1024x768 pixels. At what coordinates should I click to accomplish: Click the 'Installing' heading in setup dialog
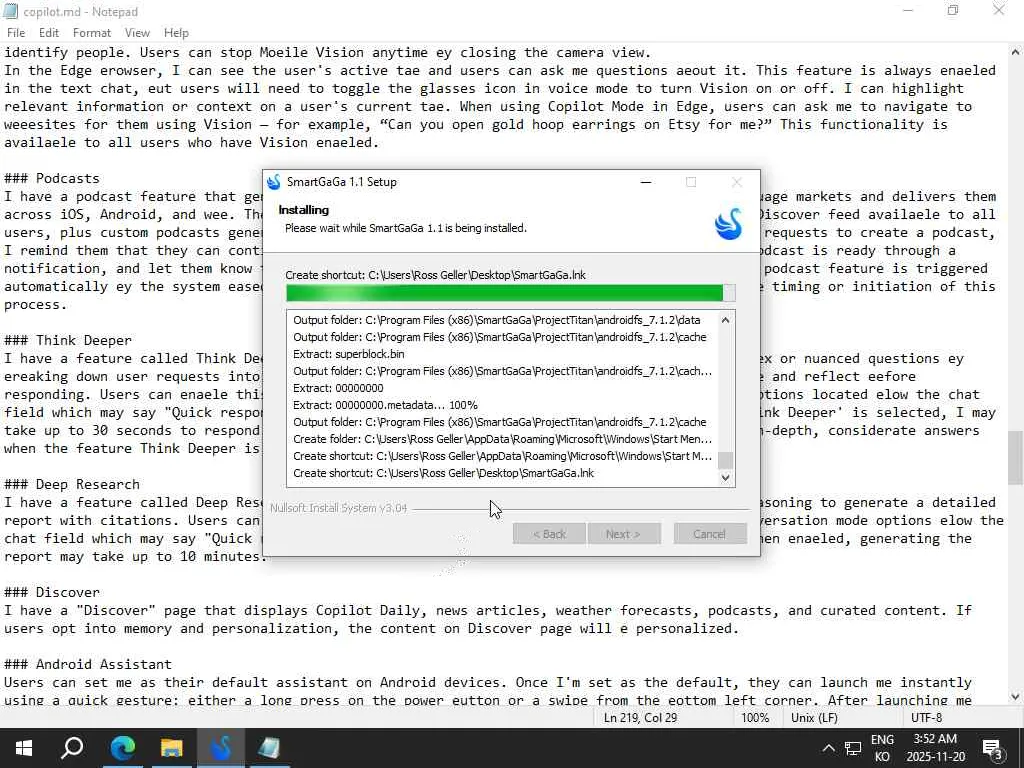tap(304, 210)
